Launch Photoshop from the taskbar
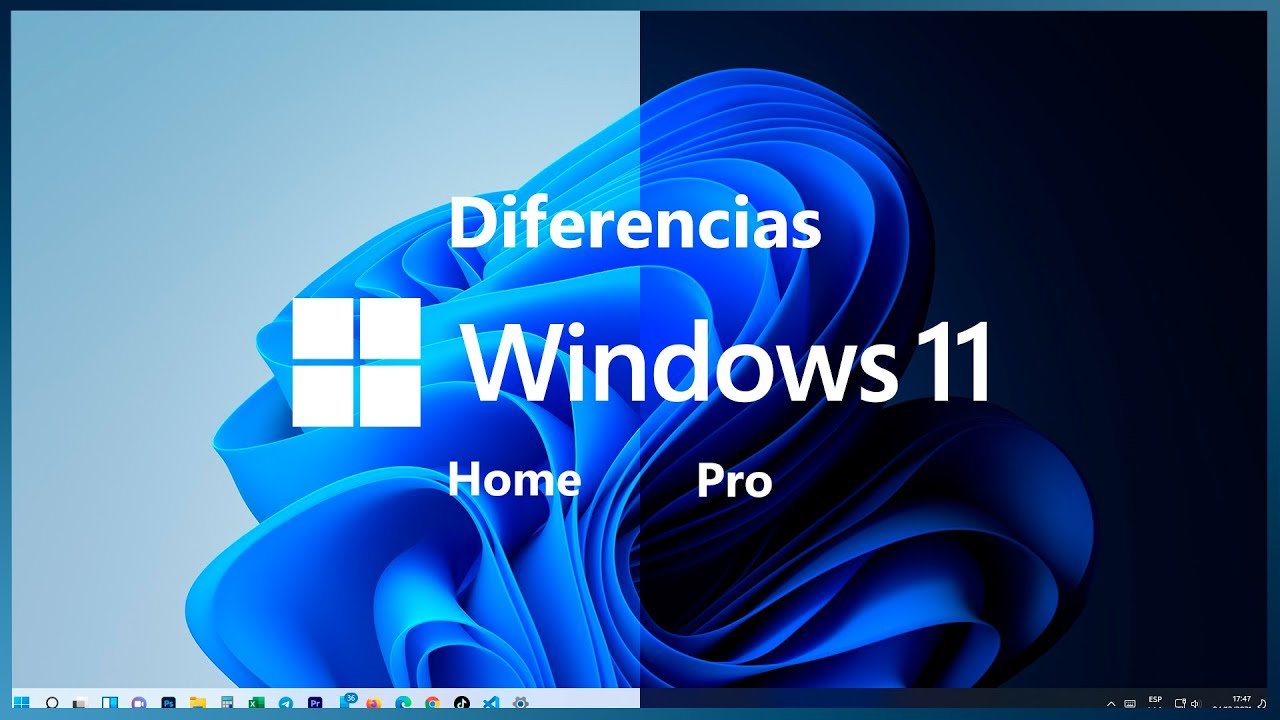The image size is (1280, 720). click(167, 703)
